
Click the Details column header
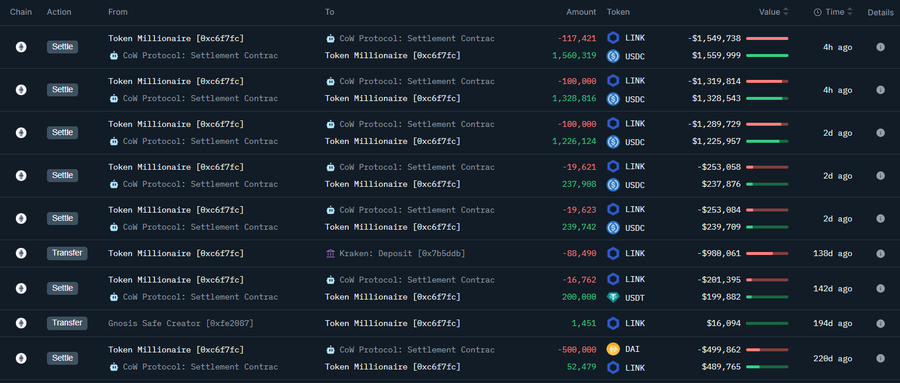coord(880,12)
